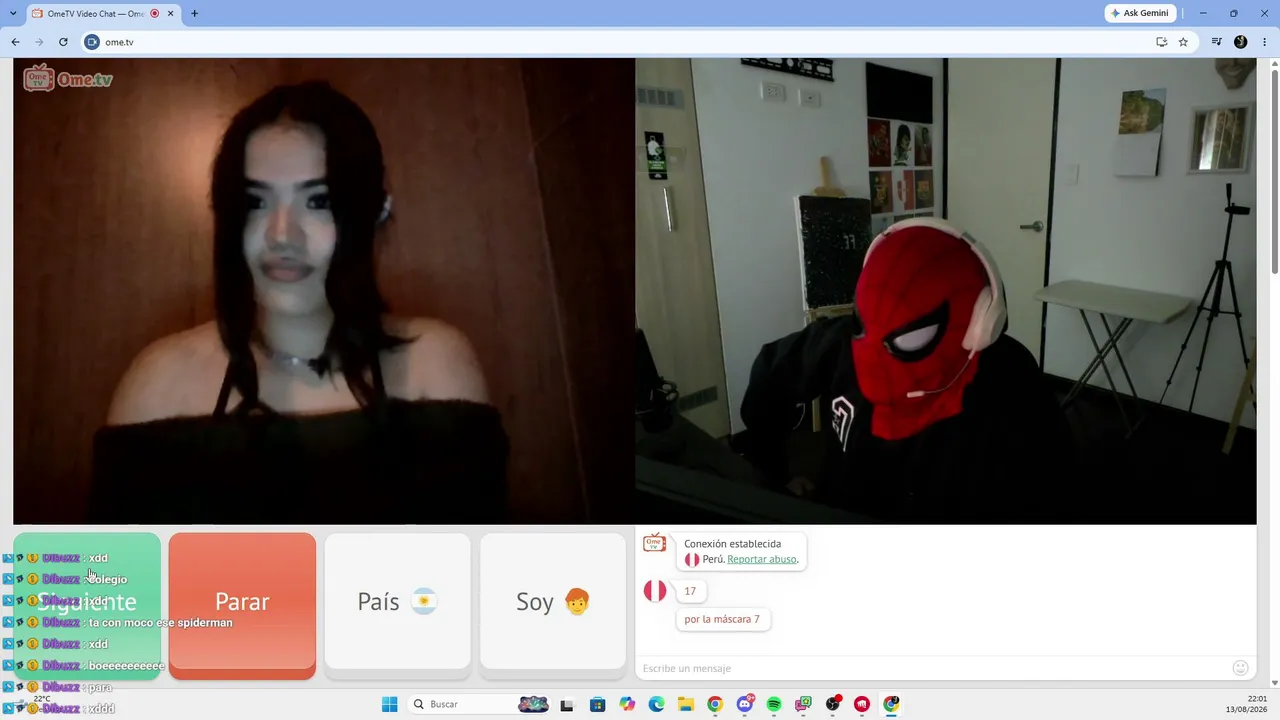The height and width of the screenshot is (720, 1280).
Task: Go back one page in Chrome
Action: [15, 42]
